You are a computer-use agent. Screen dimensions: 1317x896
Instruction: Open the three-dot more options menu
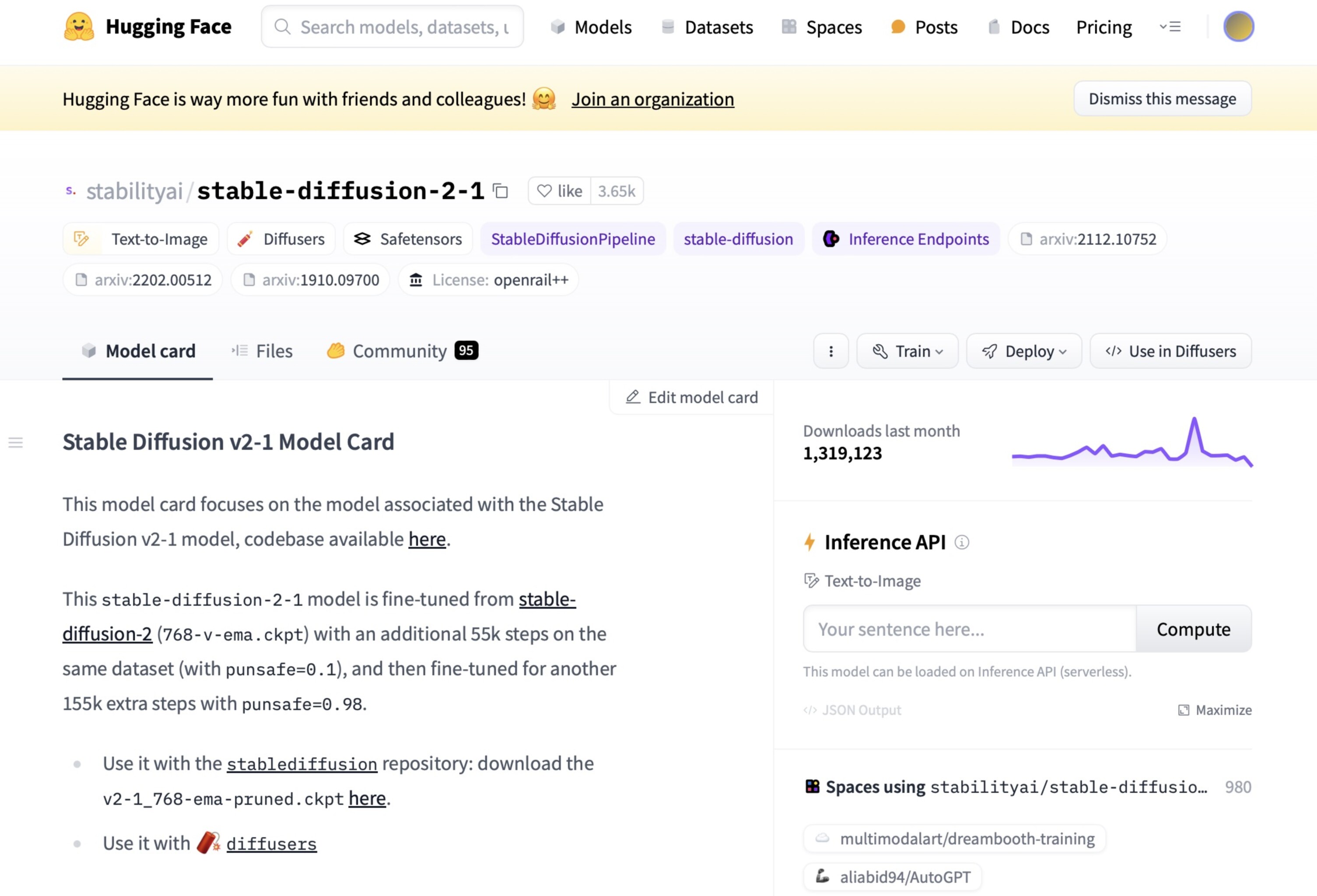pyautogui.click(x=831, y=351)
